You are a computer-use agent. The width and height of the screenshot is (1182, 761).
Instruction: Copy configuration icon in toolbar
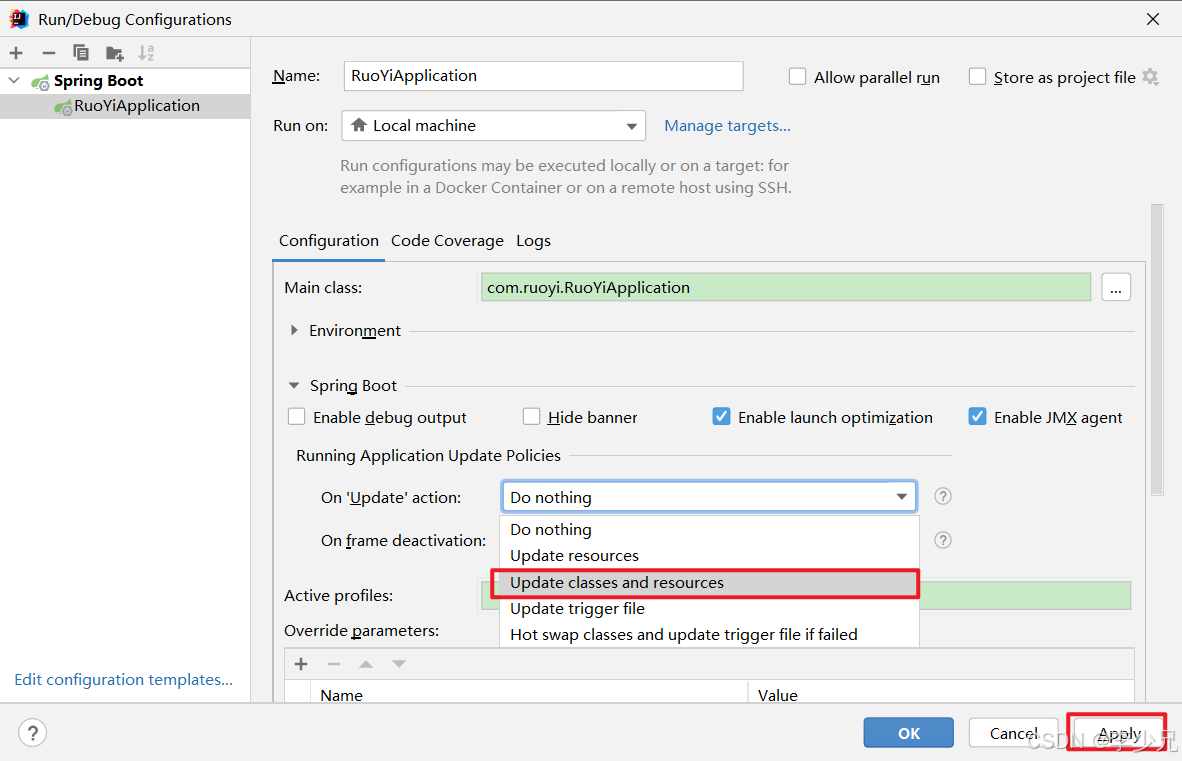pos(81,53)
